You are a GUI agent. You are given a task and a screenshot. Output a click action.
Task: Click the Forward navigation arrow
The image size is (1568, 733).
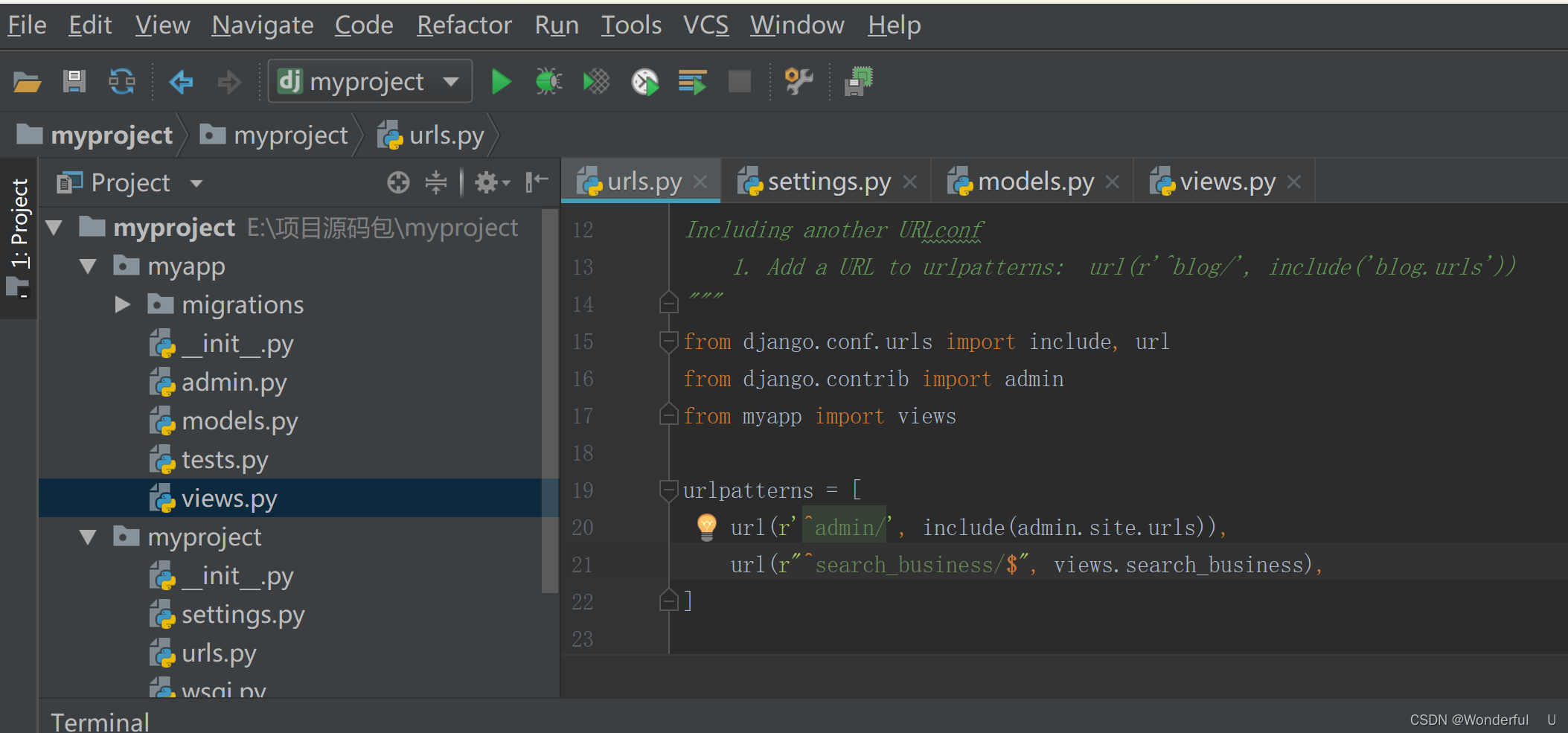click(x=228, y=81)
